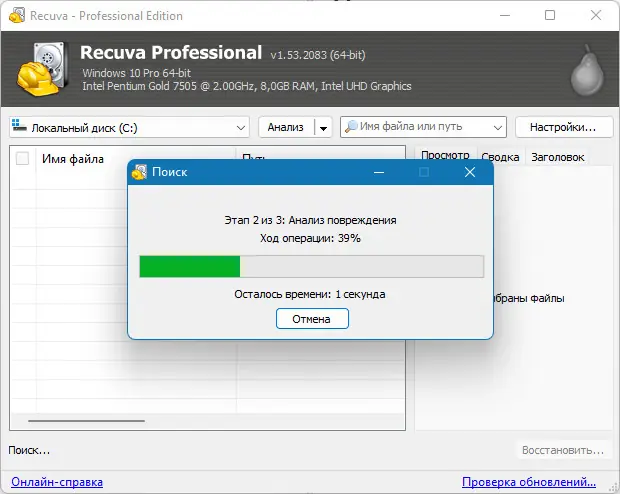Click the magnifier icon in the filename search box
Image resolution: width=620 pixels, height=494 pixels.
click(x=351, y=127)
